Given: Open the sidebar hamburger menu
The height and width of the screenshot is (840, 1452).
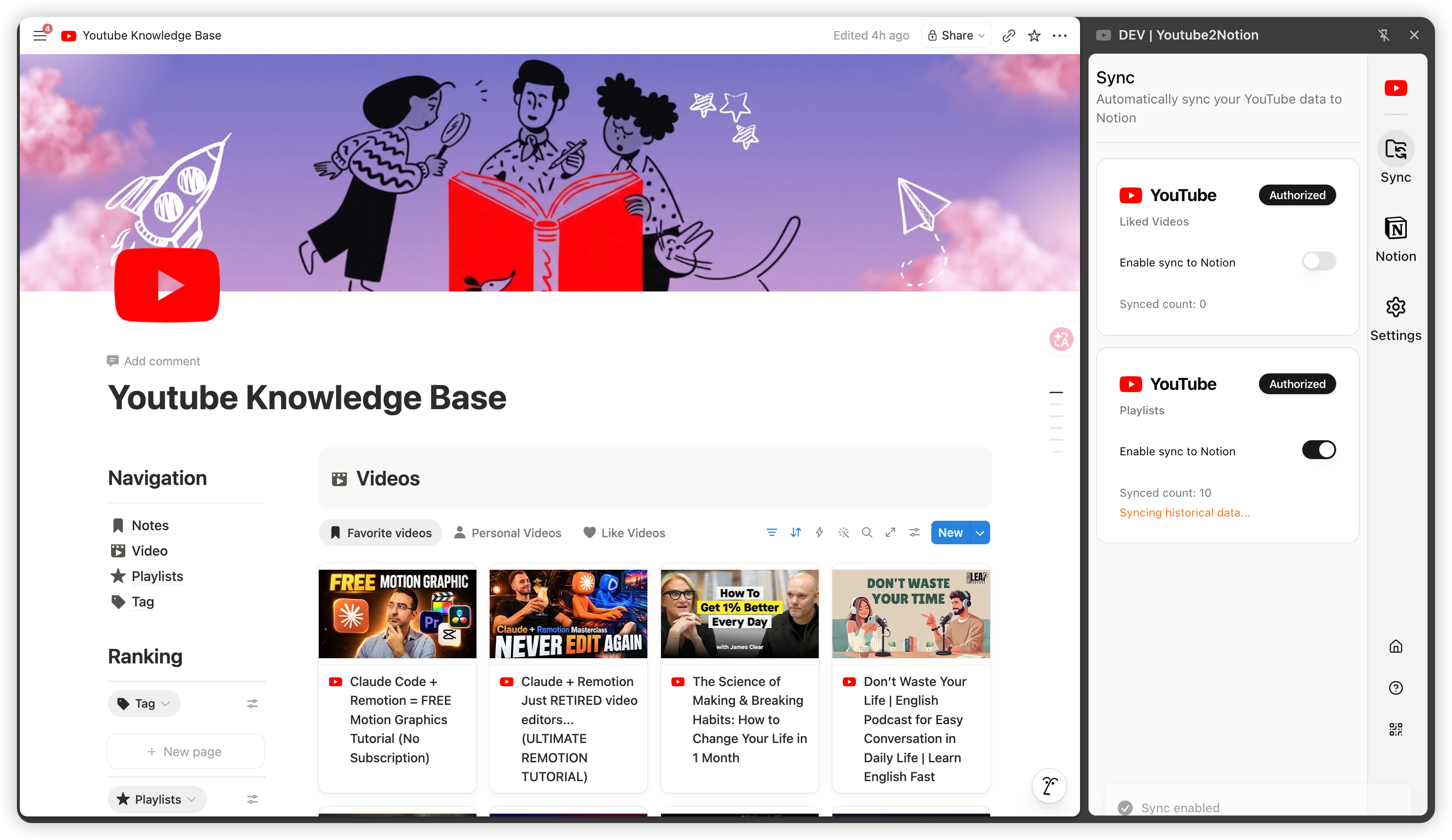Looking at the screenshot, I should click(x=40, y=36).
